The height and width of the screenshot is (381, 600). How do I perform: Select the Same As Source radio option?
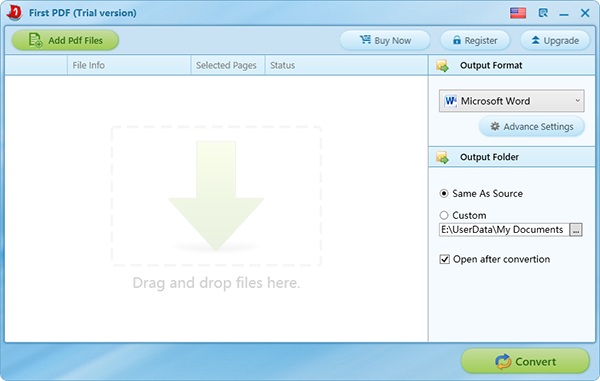click(x=443, y=194)
